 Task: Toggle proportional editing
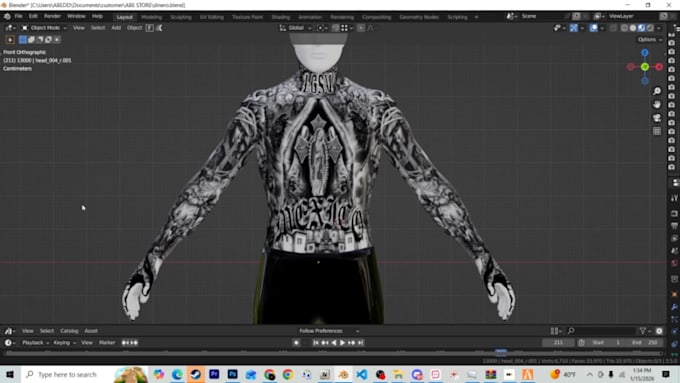[x=361, y=28]
